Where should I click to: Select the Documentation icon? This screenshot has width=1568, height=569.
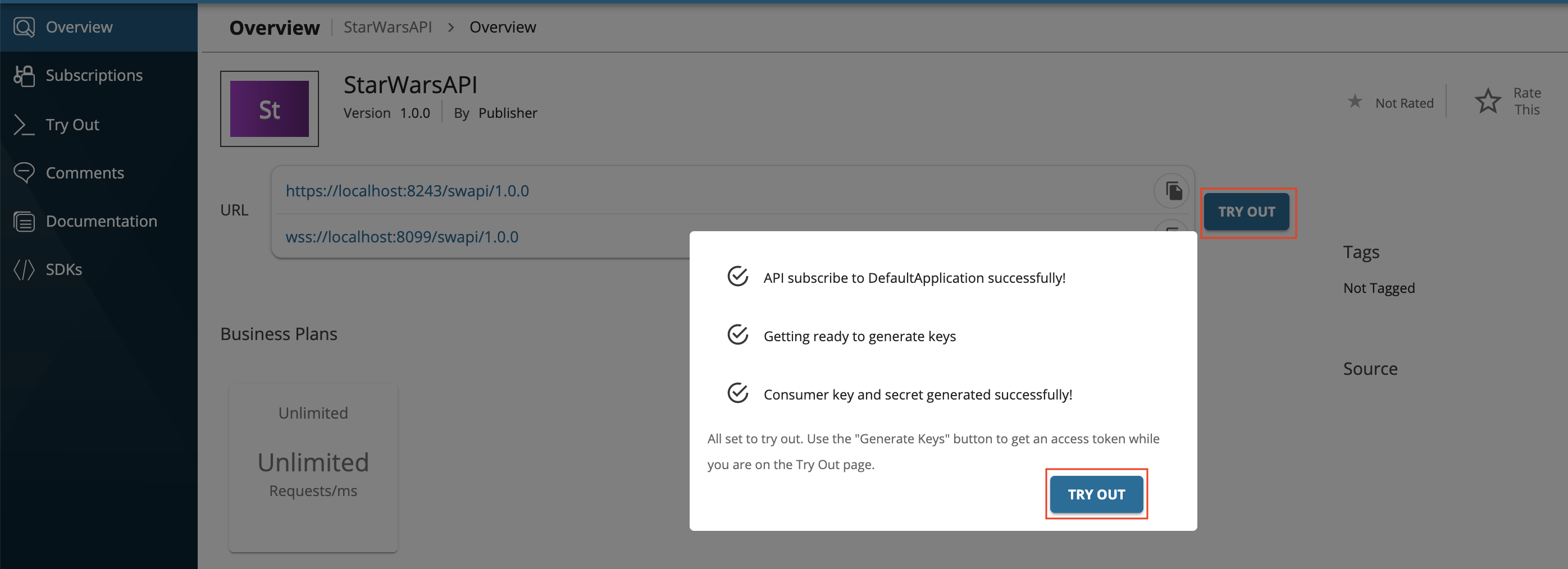[24, 221]
